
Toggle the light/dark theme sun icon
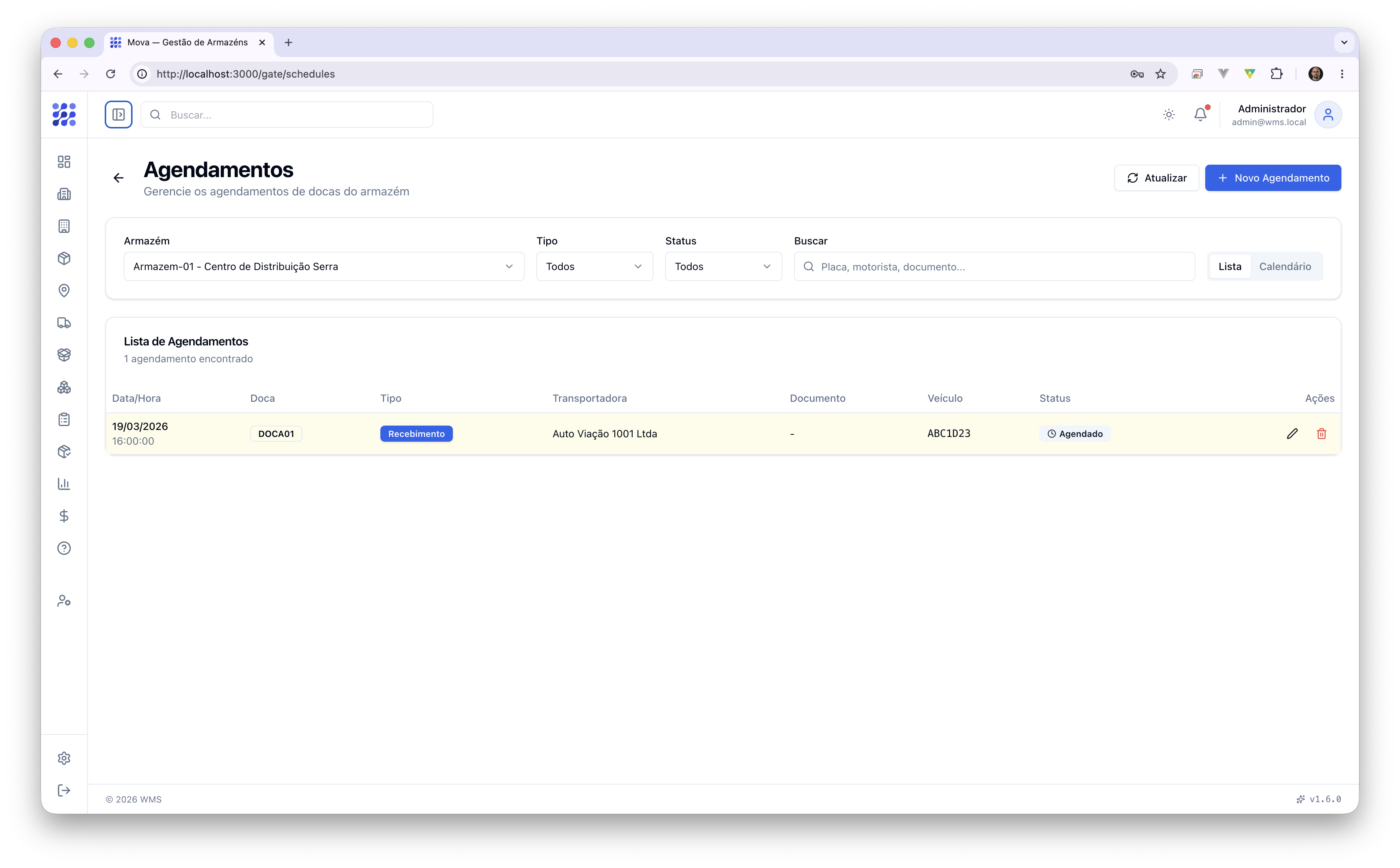click(x=1169, y=115)
